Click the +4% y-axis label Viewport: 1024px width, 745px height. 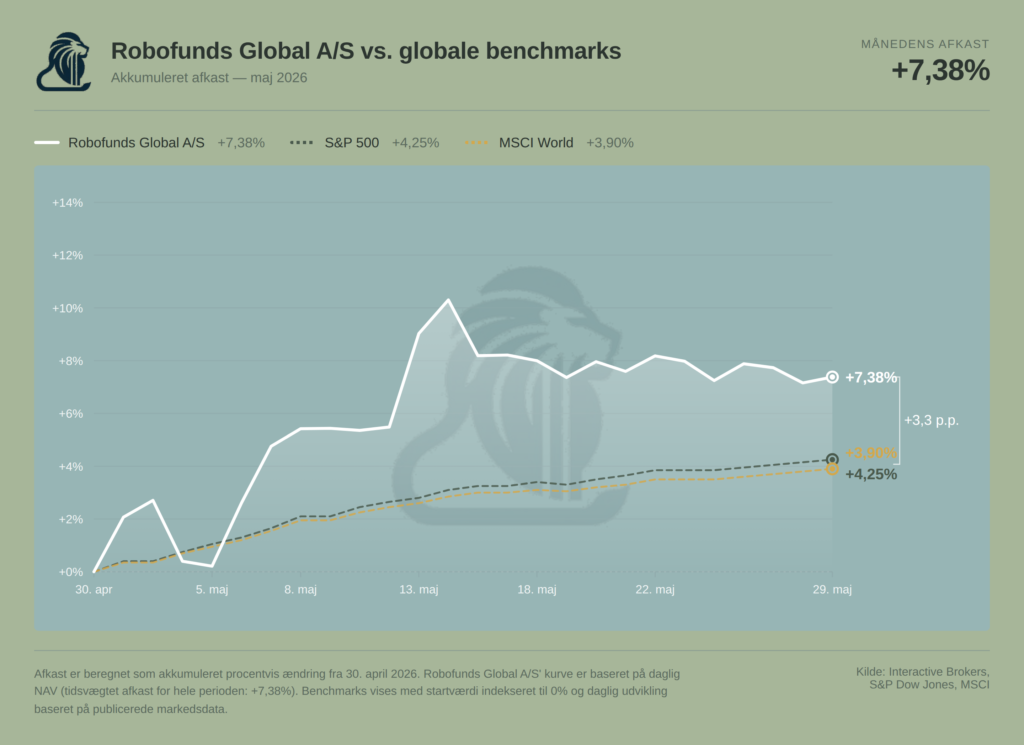71,467
